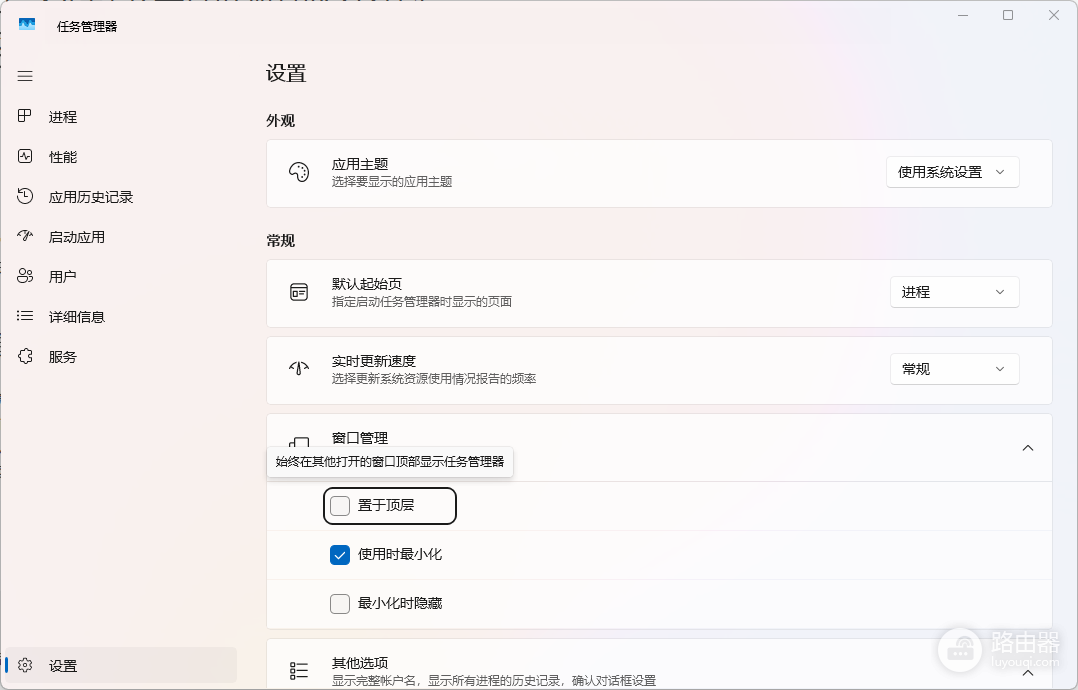Image resolution: width=1078 pixels, height=690 pixels.
Task: Click the 其他选项 section title
Action: click(x=360, y=663)
